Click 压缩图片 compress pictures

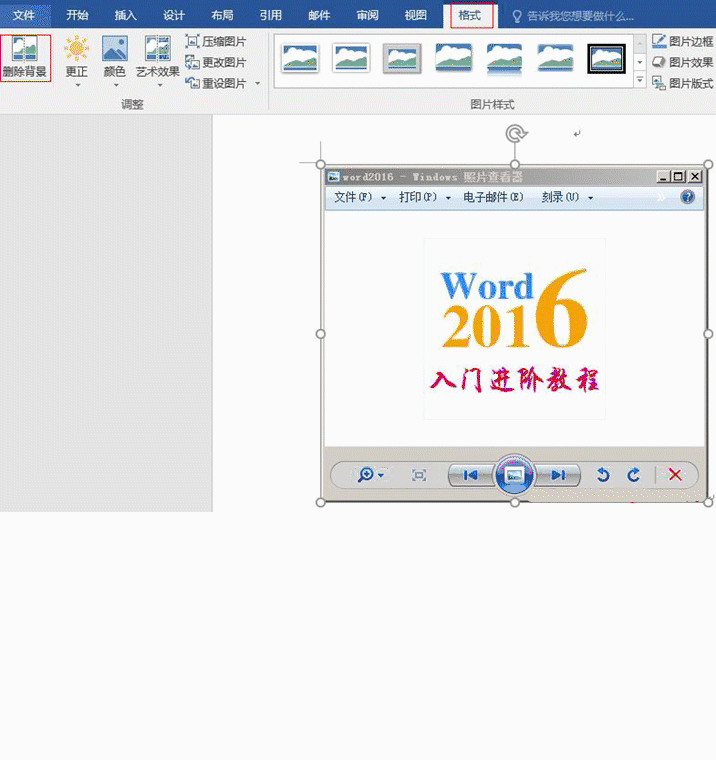[x=216, y=42]
